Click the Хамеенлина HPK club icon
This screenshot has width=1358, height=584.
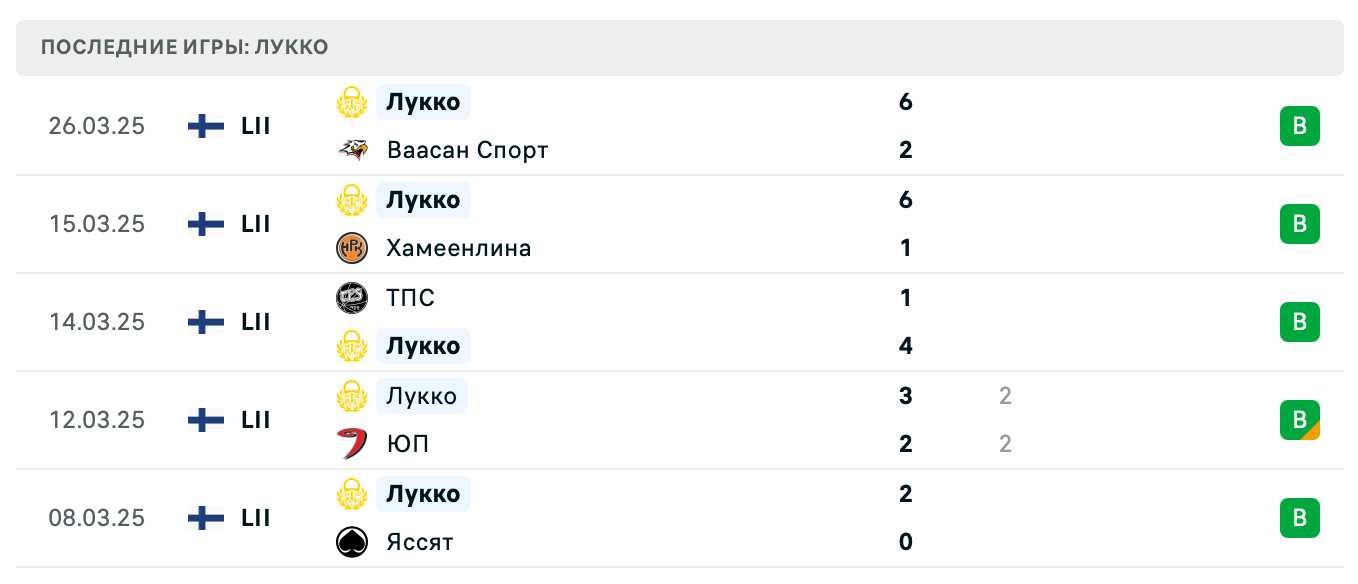coord(352,247)
